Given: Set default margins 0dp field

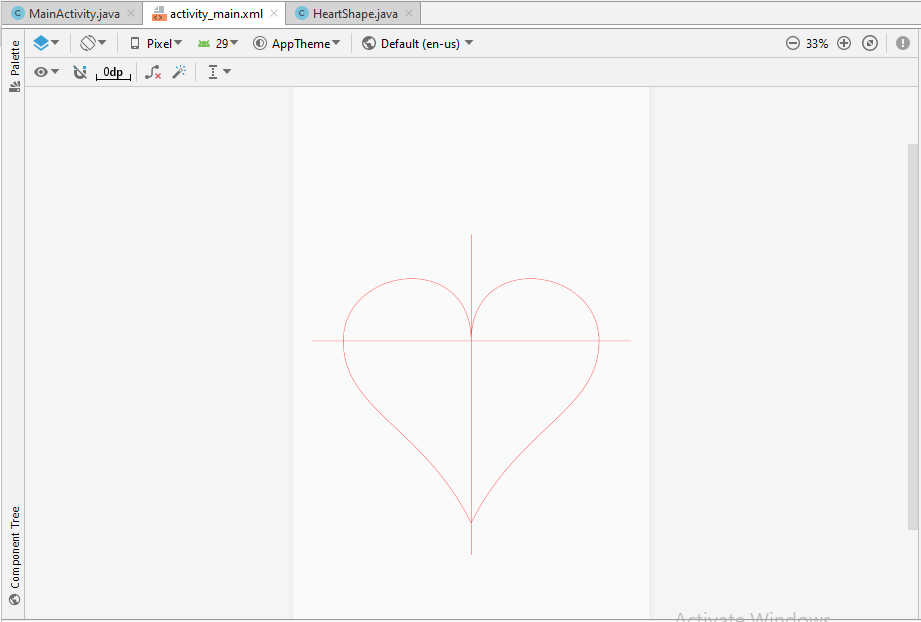Looking at the screenshot, I should (113, 72).
